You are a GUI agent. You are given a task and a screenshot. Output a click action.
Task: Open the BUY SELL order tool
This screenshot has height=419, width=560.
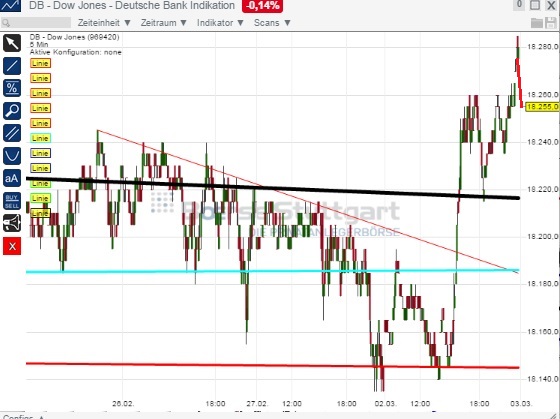(x=12, y=201)
